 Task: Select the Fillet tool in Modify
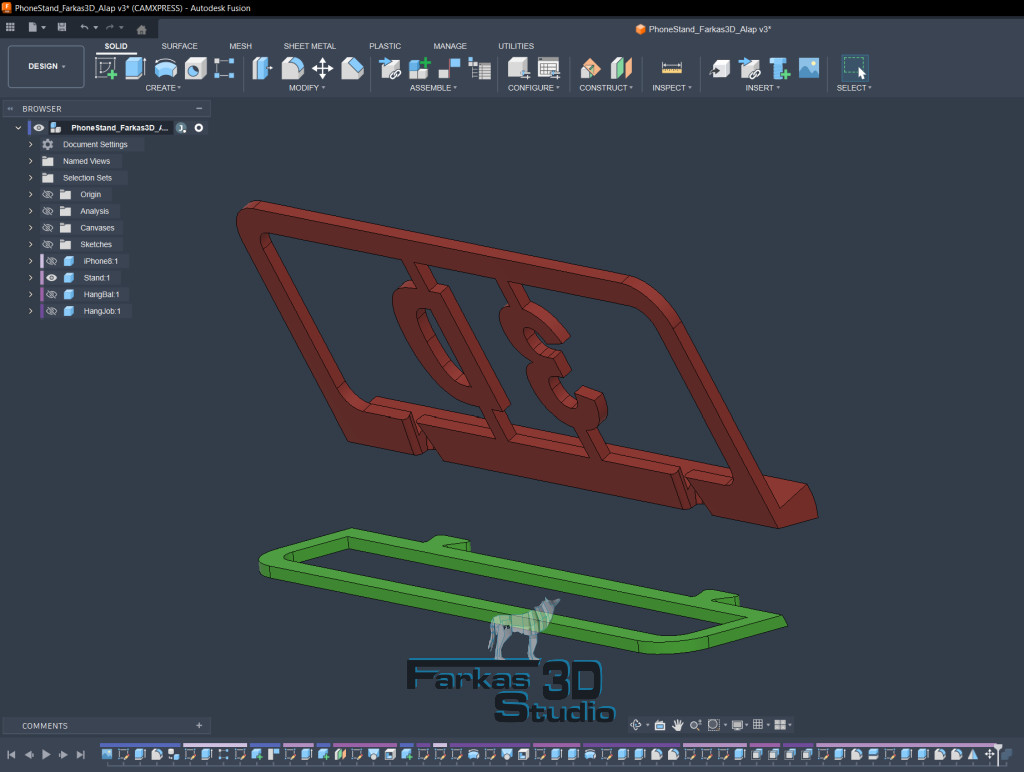click(x=292, y=68)
